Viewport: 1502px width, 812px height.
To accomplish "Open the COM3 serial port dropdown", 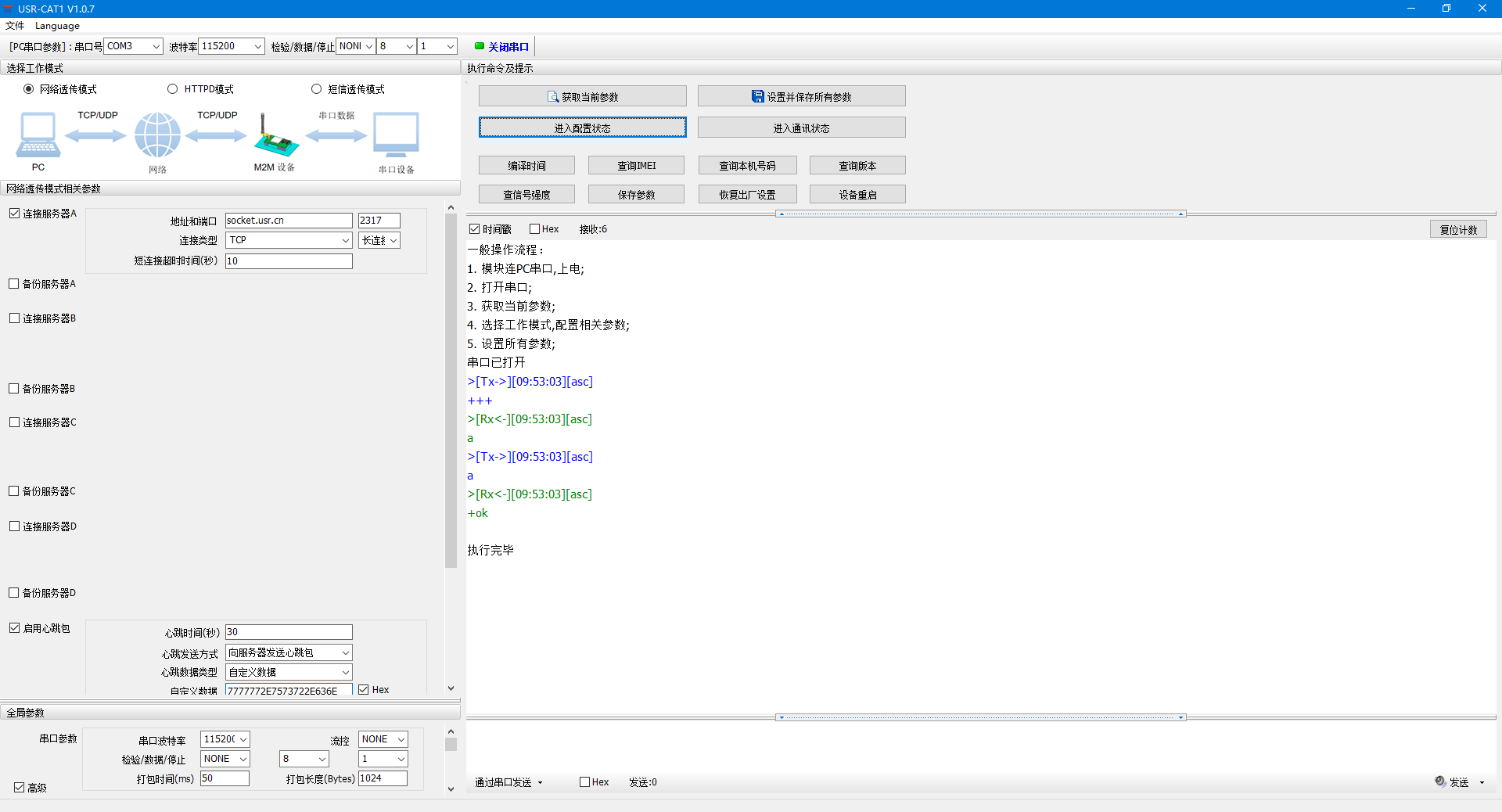I will pyautogui.click(x=156, y=46).
